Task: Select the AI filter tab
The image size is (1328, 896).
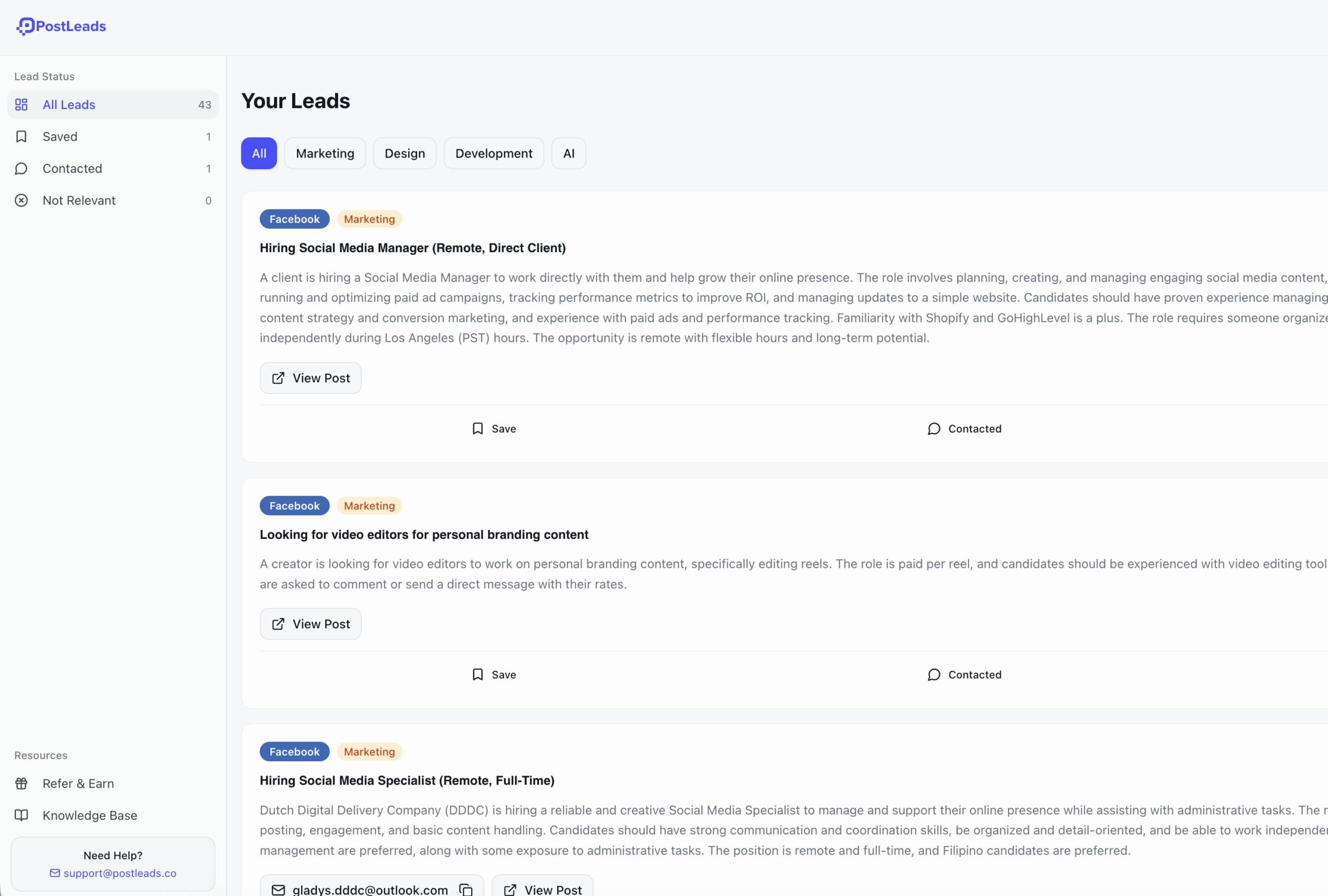Action: click(569, 153)
